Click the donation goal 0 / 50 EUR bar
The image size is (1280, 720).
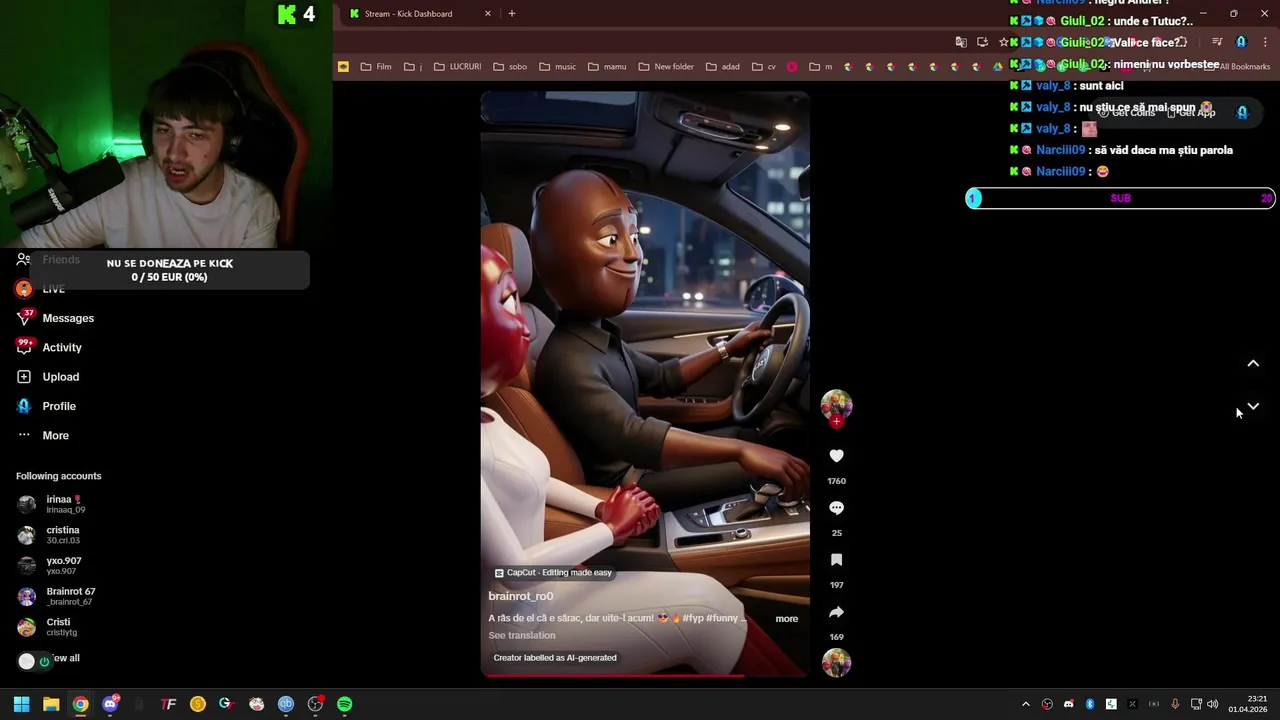169,270
